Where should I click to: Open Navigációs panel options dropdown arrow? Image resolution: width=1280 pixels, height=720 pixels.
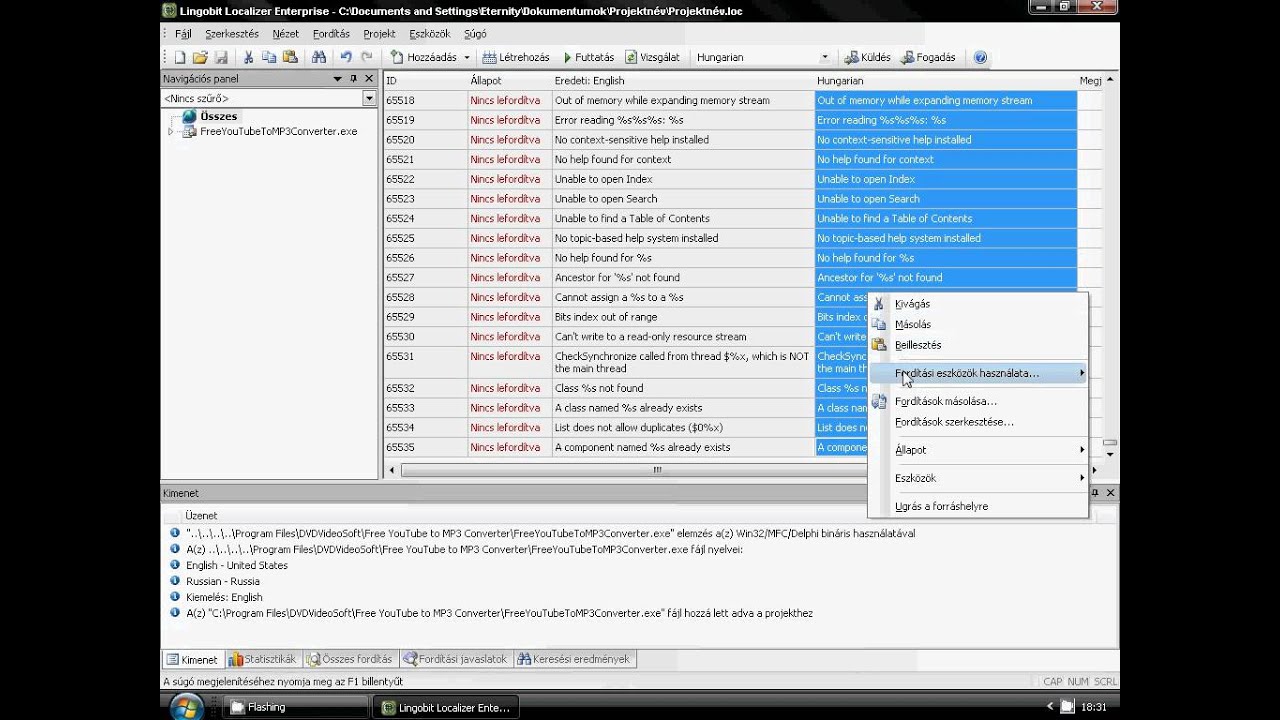(x=338, y=79)
